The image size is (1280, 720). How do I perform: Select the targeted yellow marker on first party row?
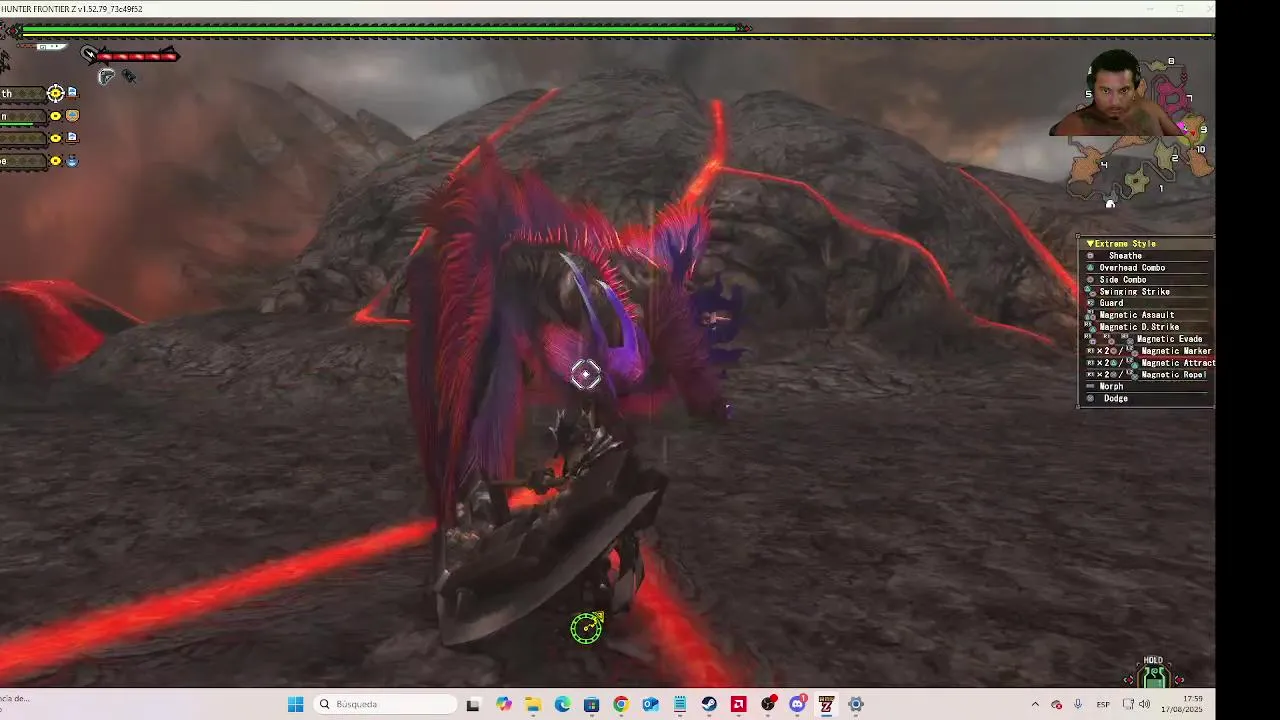tap(56, 93)
